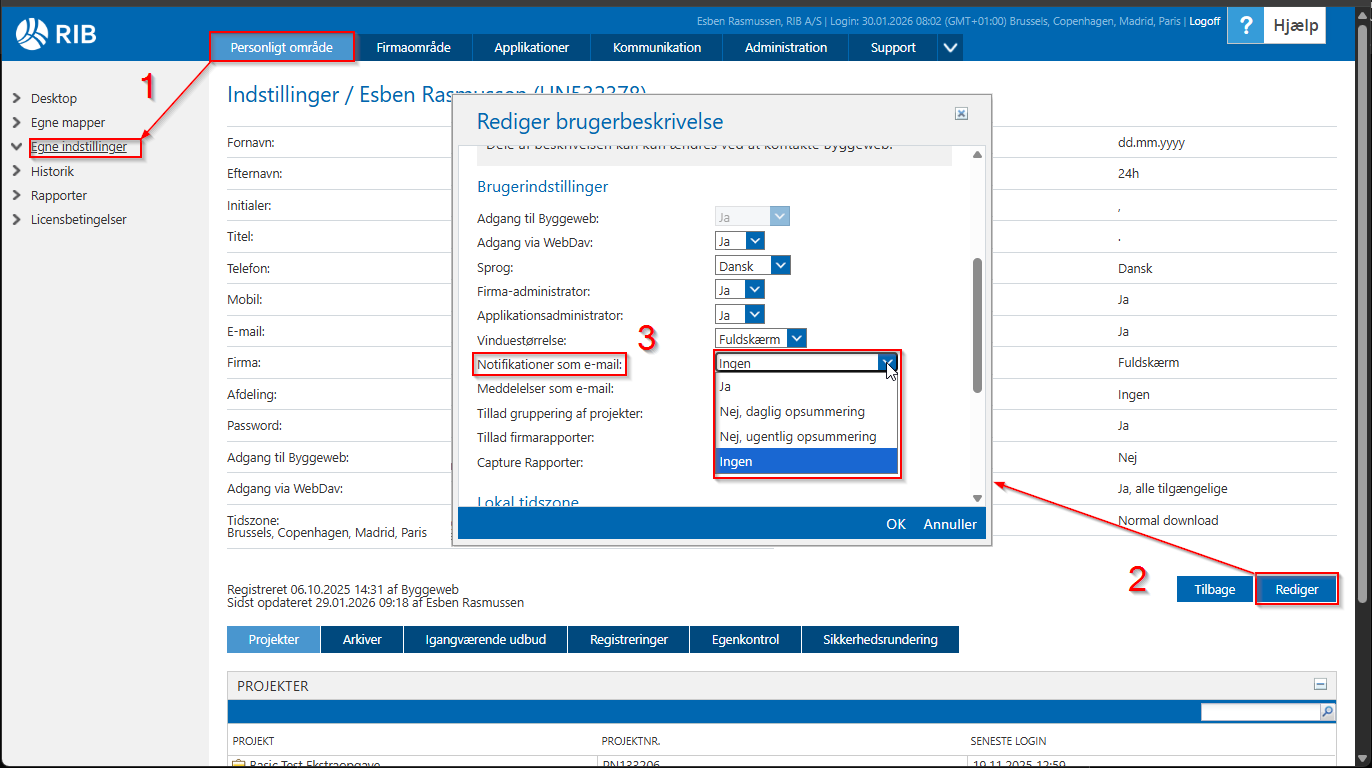1372x768 pixels.
Task: Click the PROJEKTER search input field
Action: point(1260,712)
